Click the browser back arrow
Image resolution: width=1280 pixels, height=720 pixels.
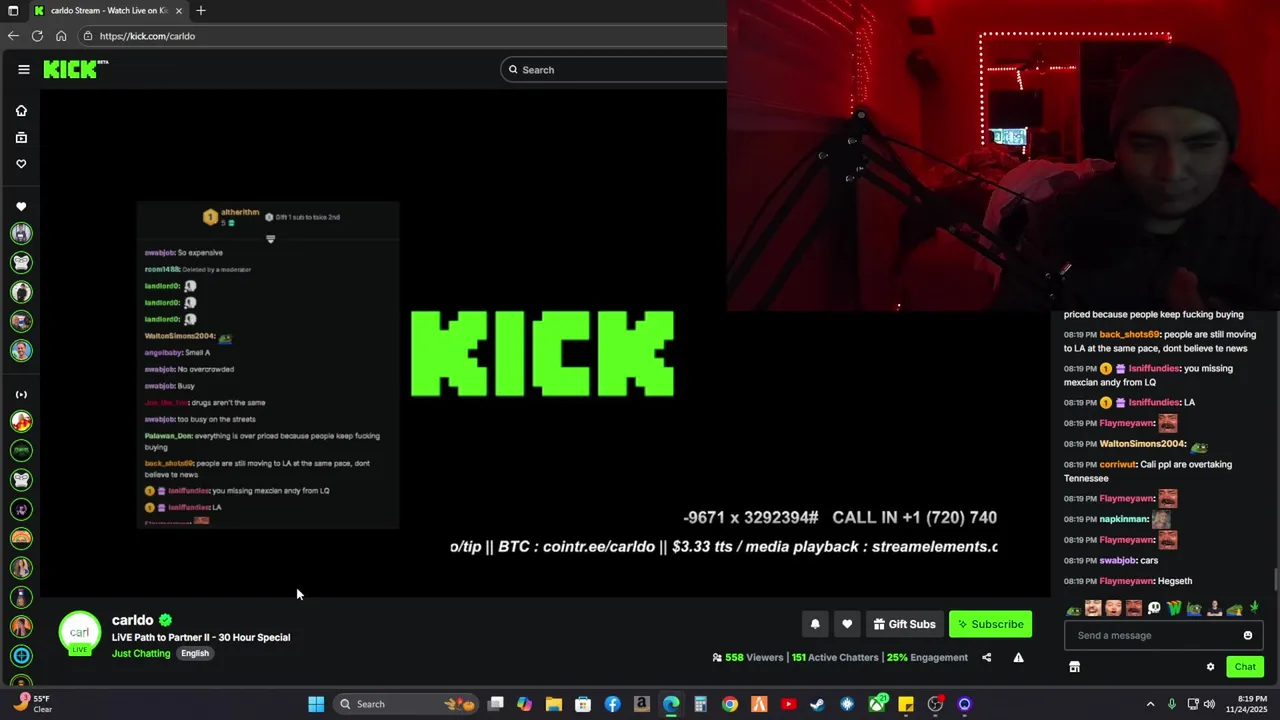(x=13, y=36)
